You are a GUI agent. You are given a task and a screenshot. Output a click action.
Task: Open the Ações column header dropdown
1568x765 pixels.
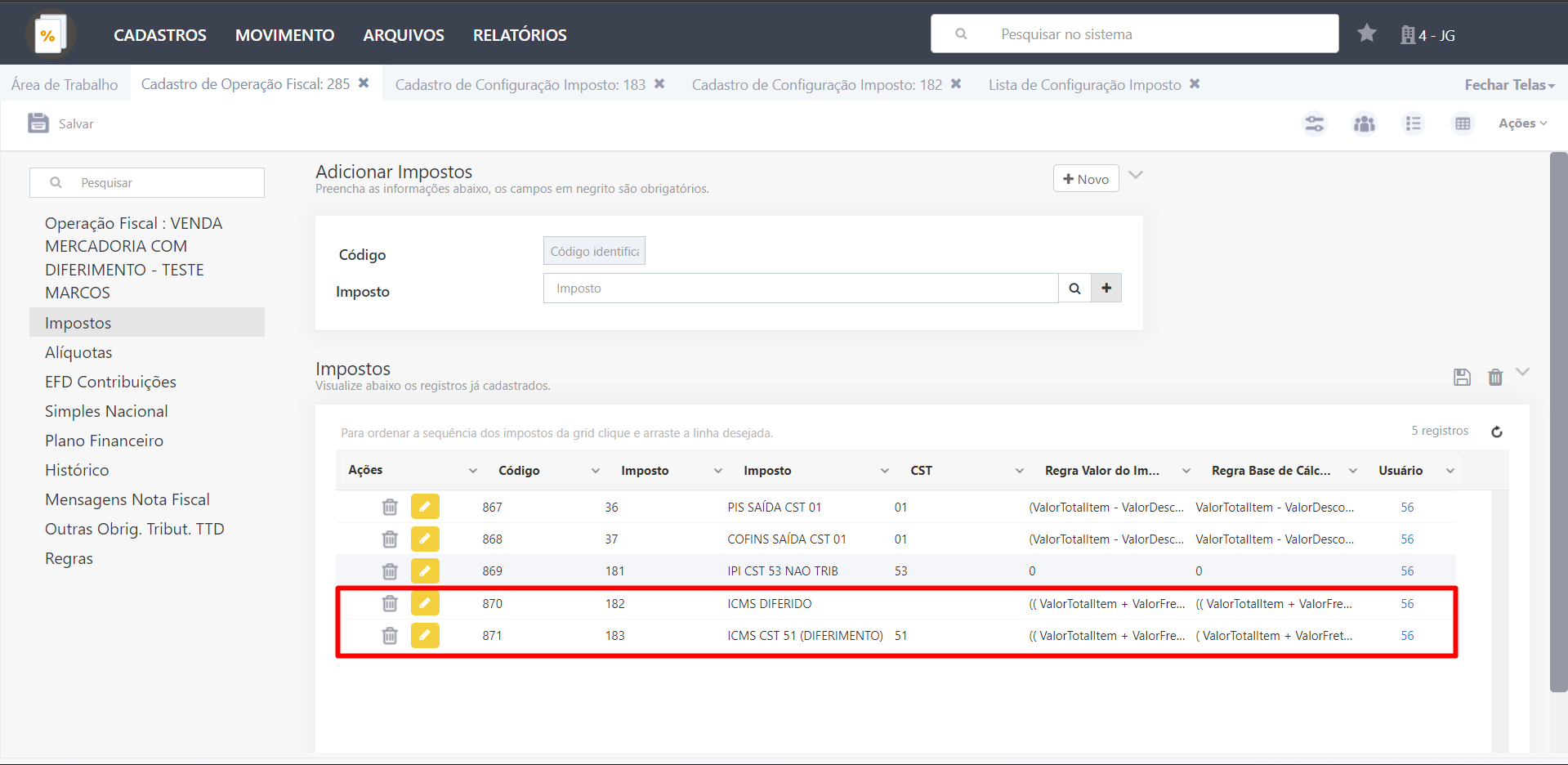pos(473,471)
